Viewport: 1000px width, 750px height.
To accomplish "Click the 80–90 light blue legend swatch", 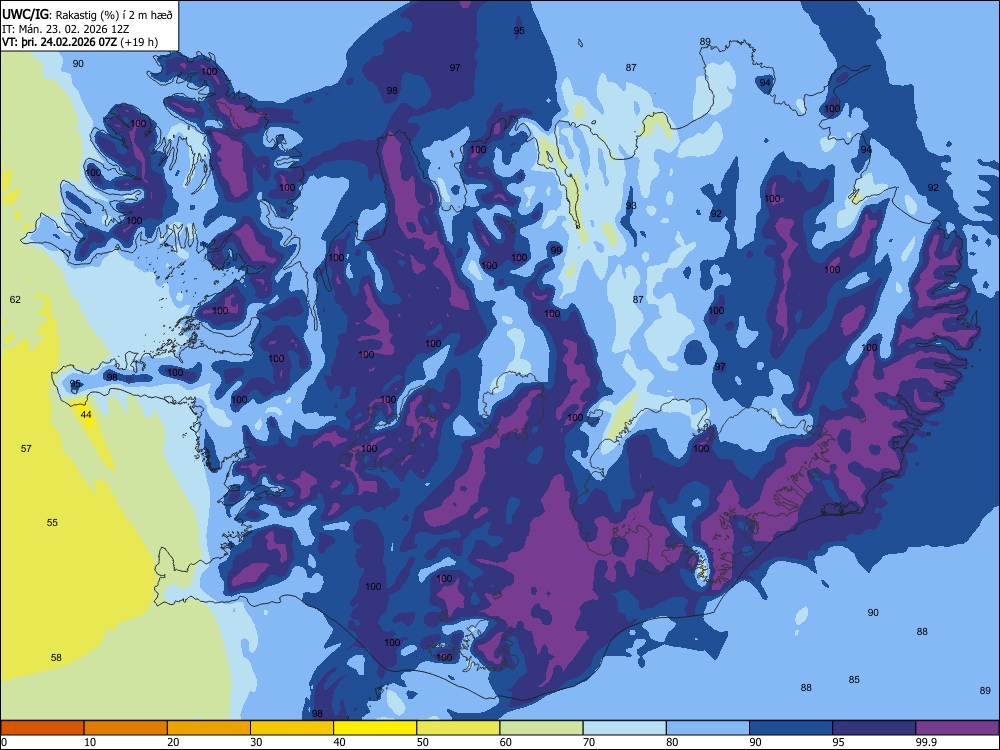I will (708, 728).
